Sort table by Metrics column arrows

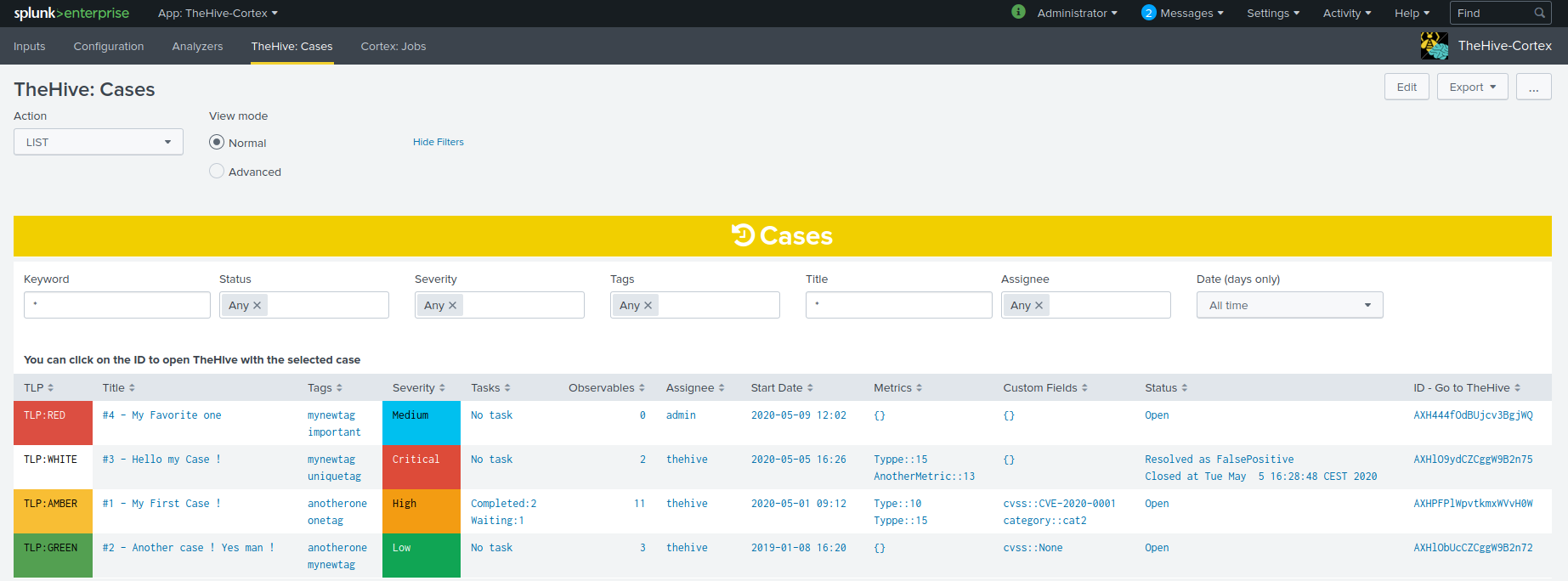point(919,387)
